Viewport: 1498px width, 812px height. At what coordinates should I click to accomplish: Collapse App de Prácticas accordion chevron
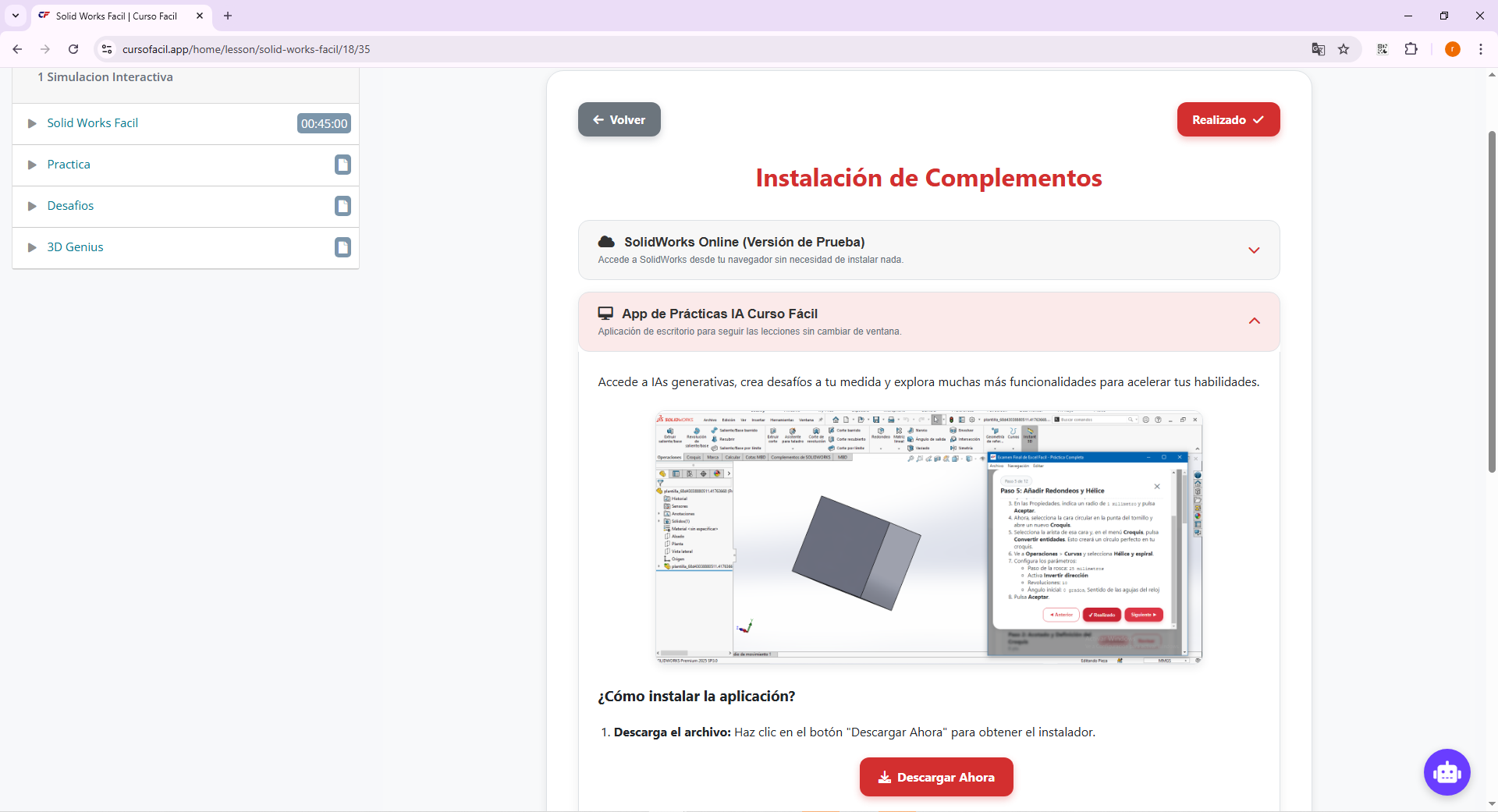click(1254, 321)
